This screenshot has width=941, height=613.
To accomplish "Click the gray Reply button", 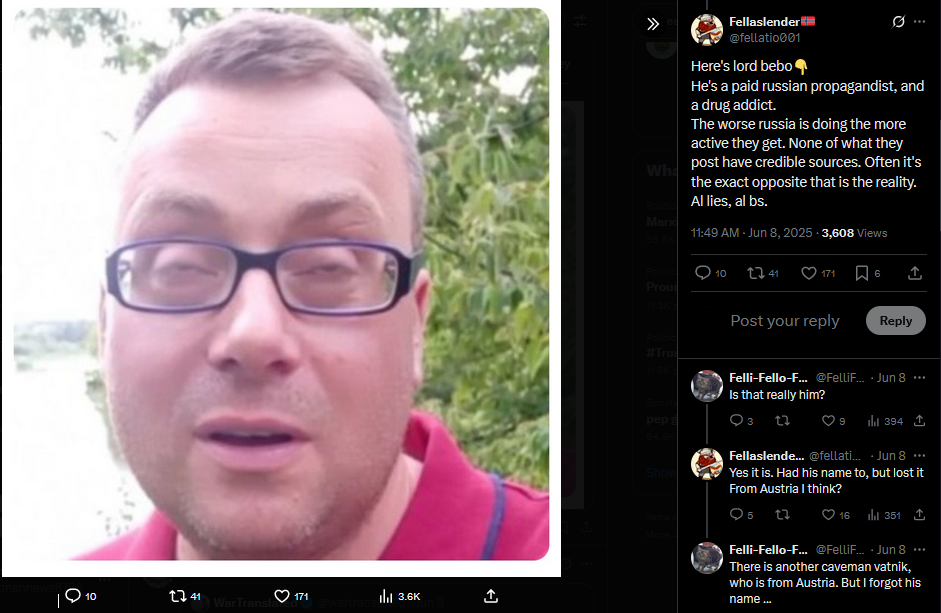I will click(x=895, y=321).
